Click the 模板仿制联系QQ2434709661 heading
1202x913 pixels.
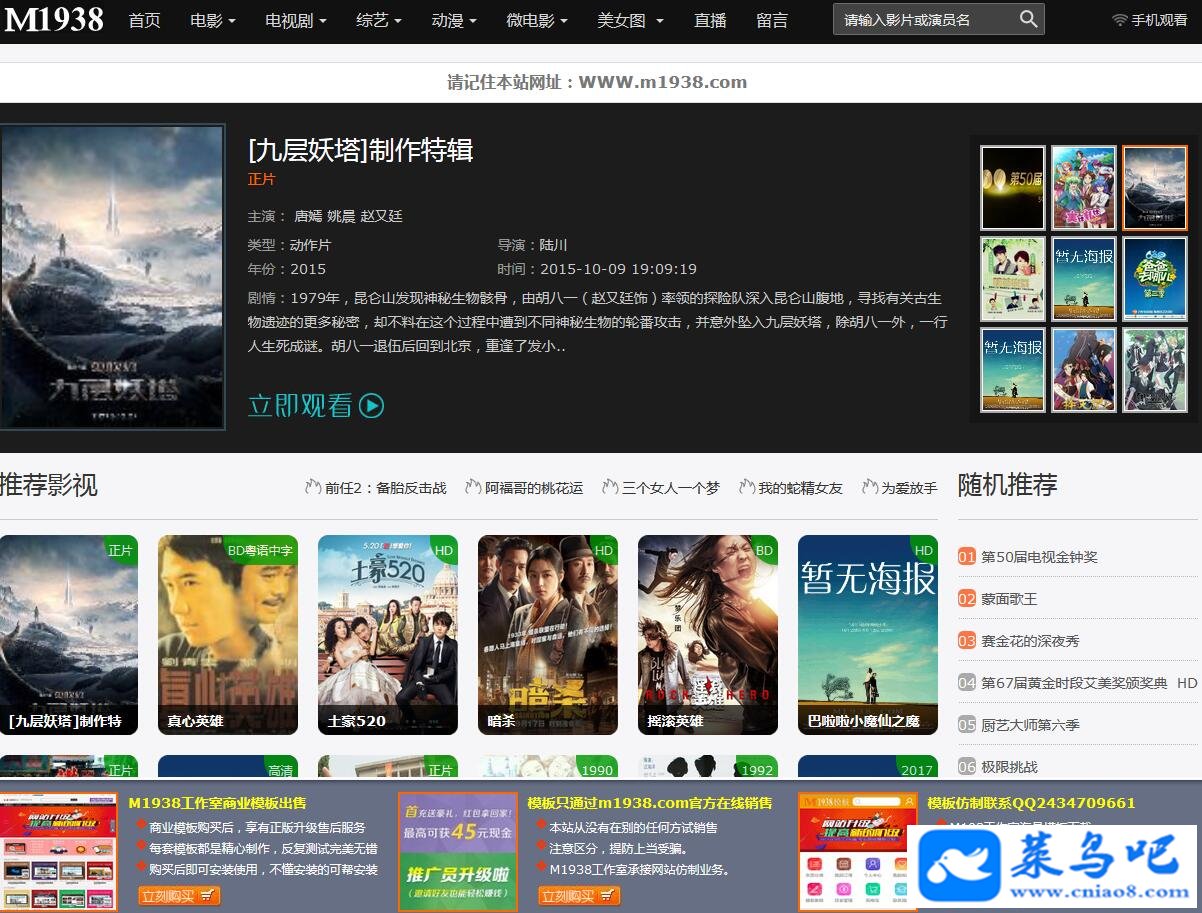pos(1031,803)
